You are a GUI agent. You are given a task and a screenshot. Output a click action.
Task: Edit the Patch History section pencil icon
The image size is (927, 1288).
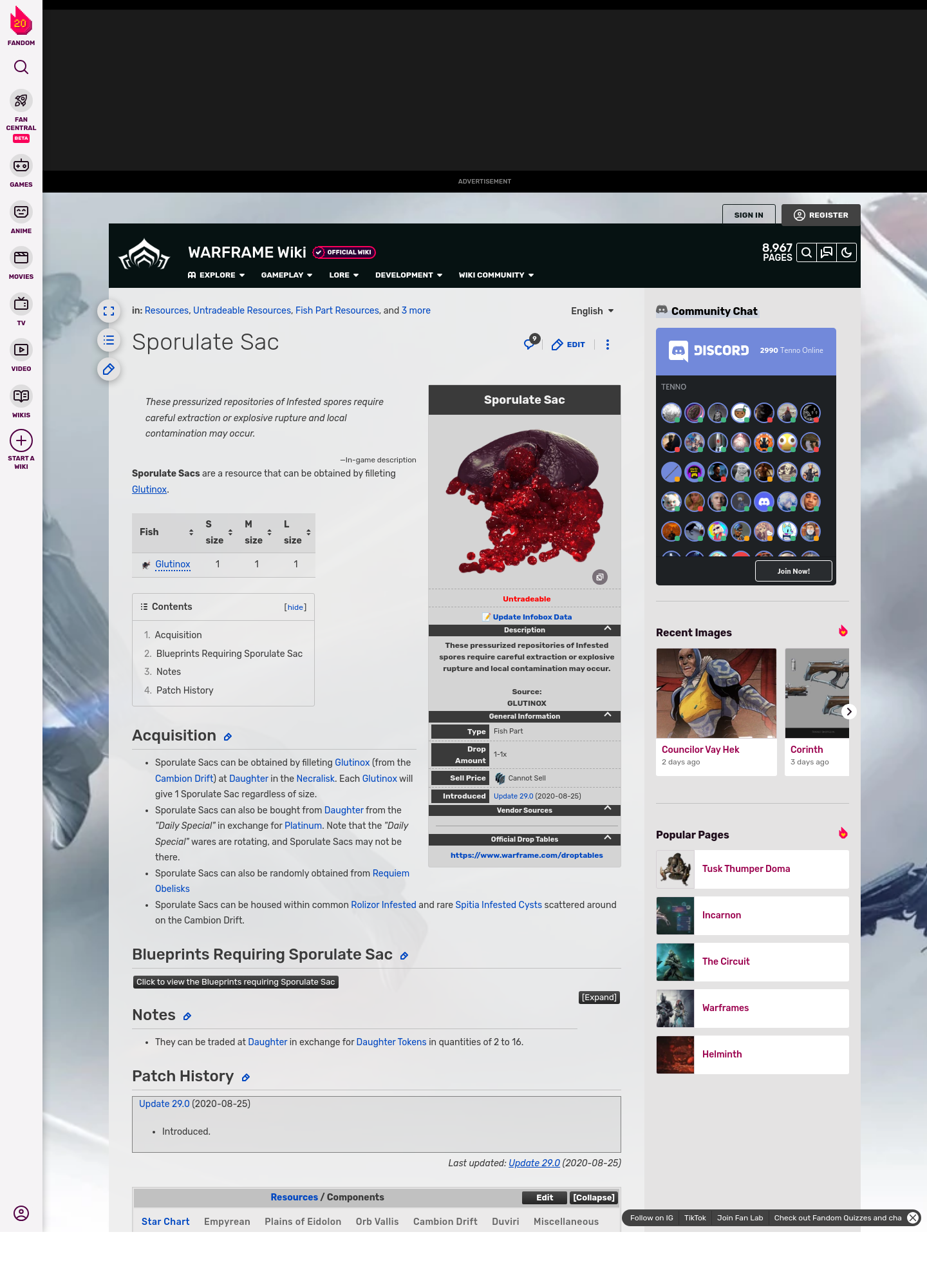pos(246,1077)
